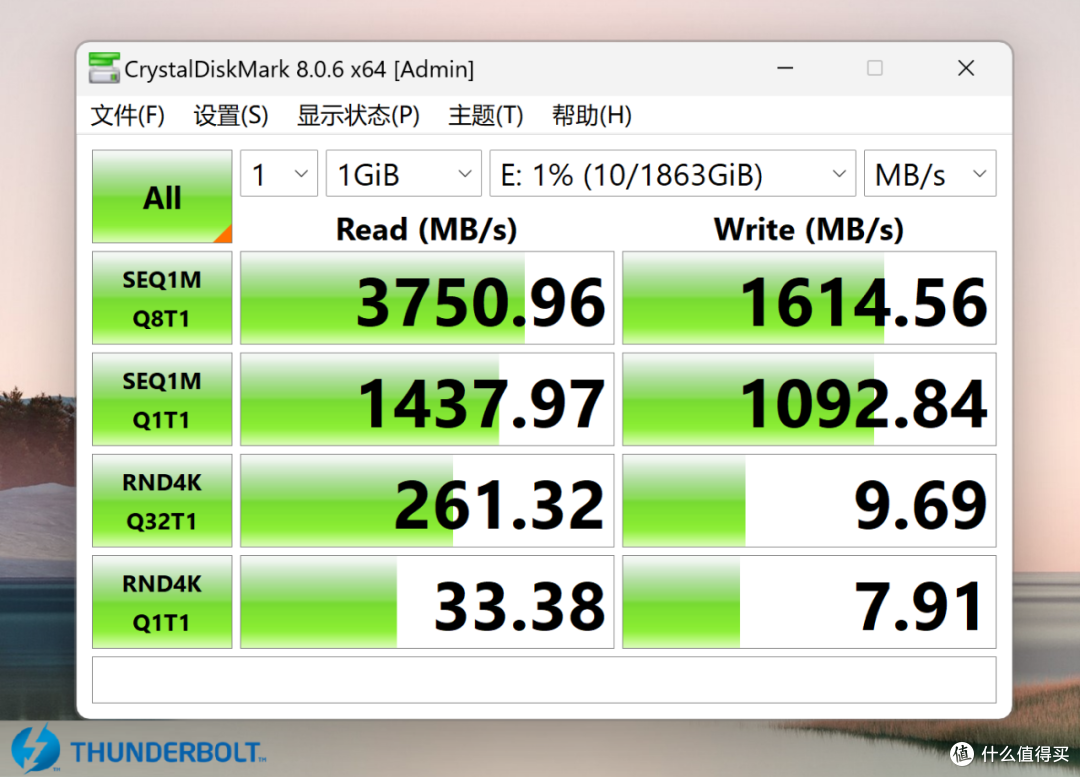Start the RND4K Q32T1 benchmark

point(162,500)
